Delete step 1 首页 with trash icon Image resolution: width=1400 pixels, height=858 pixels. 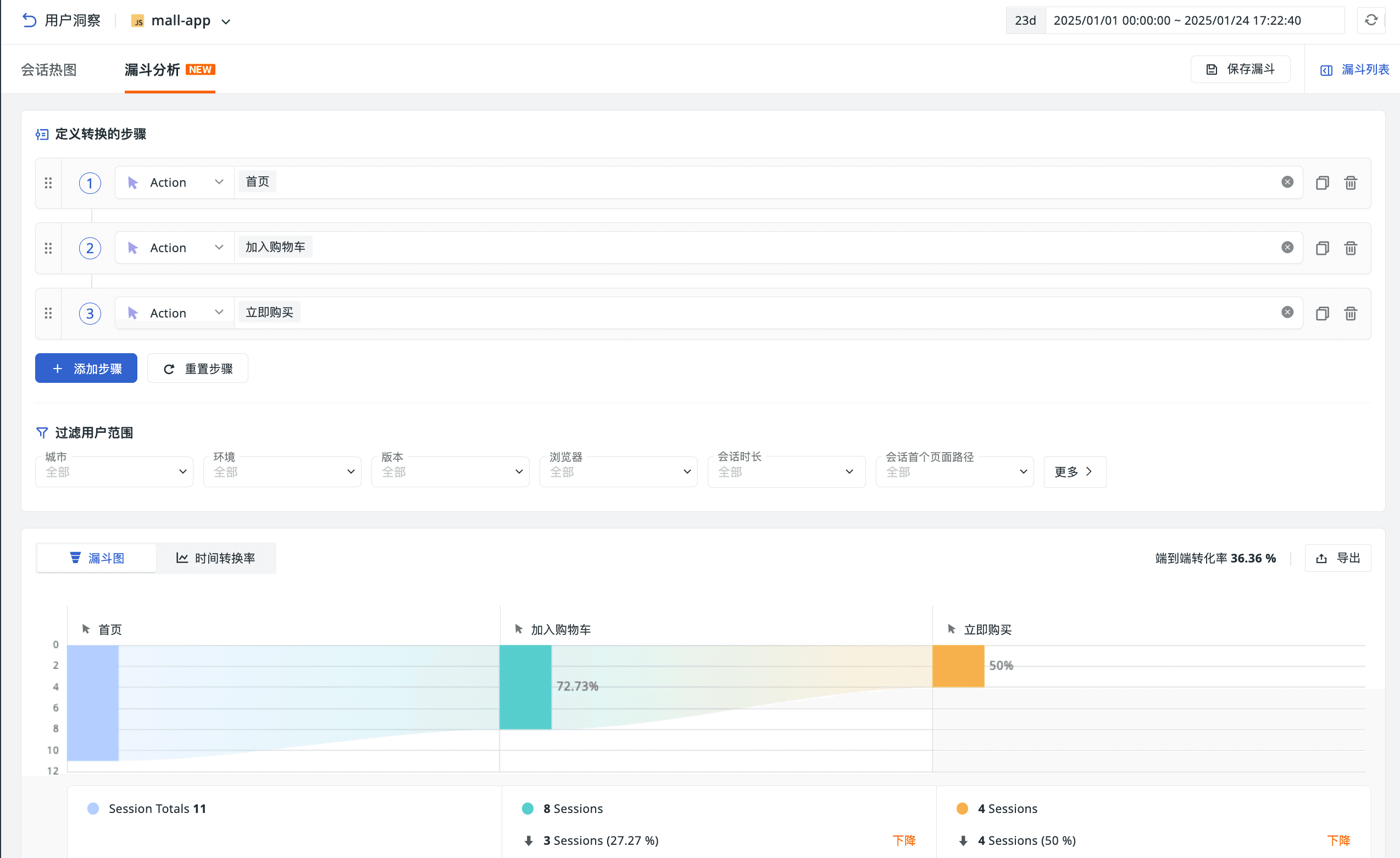click(1350, 183)
